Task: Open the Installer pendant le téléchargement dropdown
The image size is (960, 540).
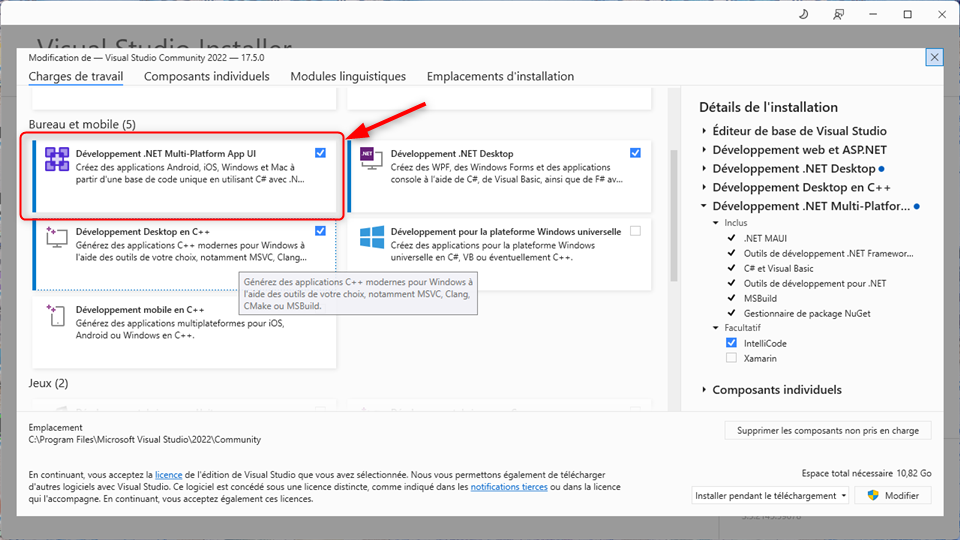Action: pyautogui.click(x=770, y=495)
